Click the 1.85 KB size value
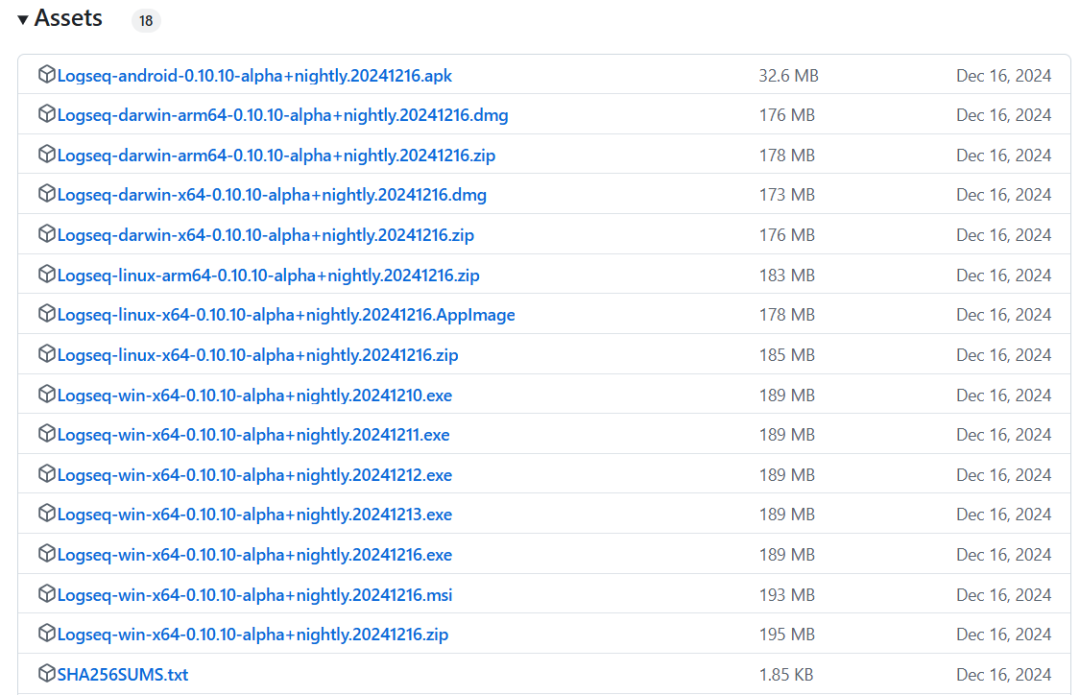Screen dimensions: 1080x695 [786, 674]
